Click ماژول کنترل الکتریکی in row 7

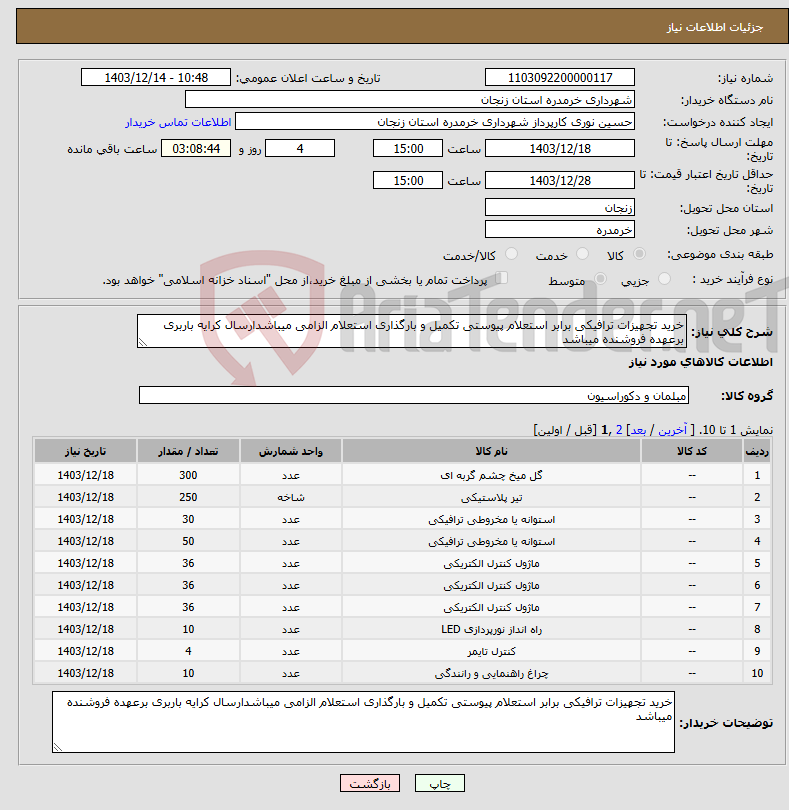[491, 608]
